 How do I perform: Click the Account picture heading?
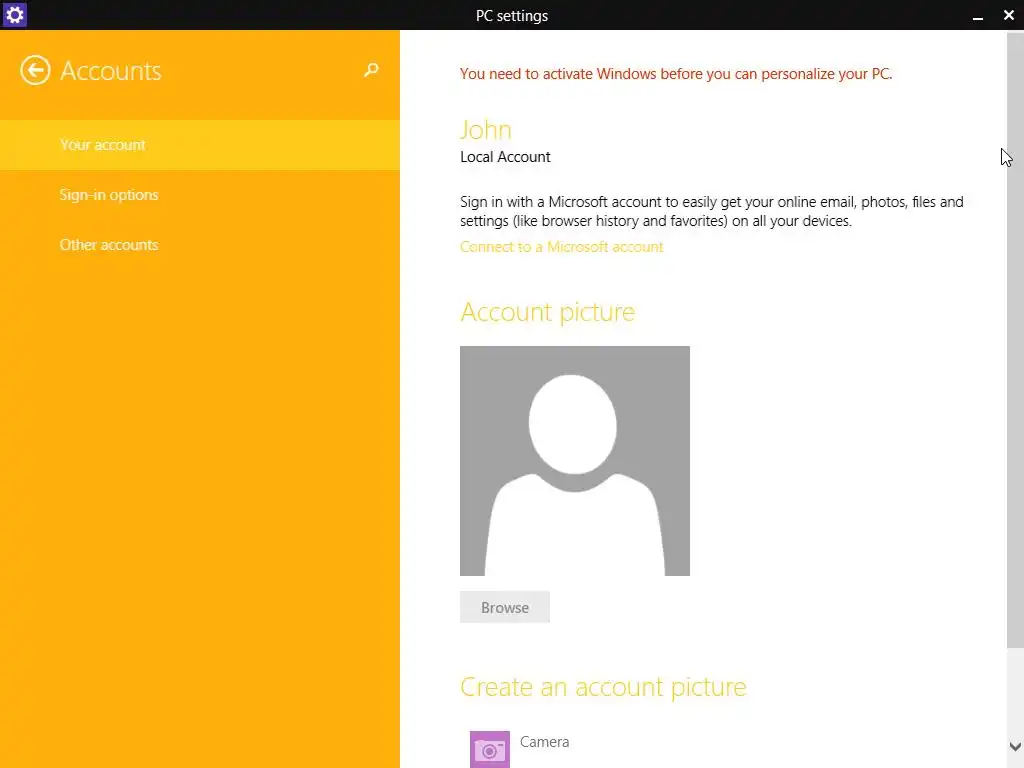pyautogui.click(x=547, y=312)
